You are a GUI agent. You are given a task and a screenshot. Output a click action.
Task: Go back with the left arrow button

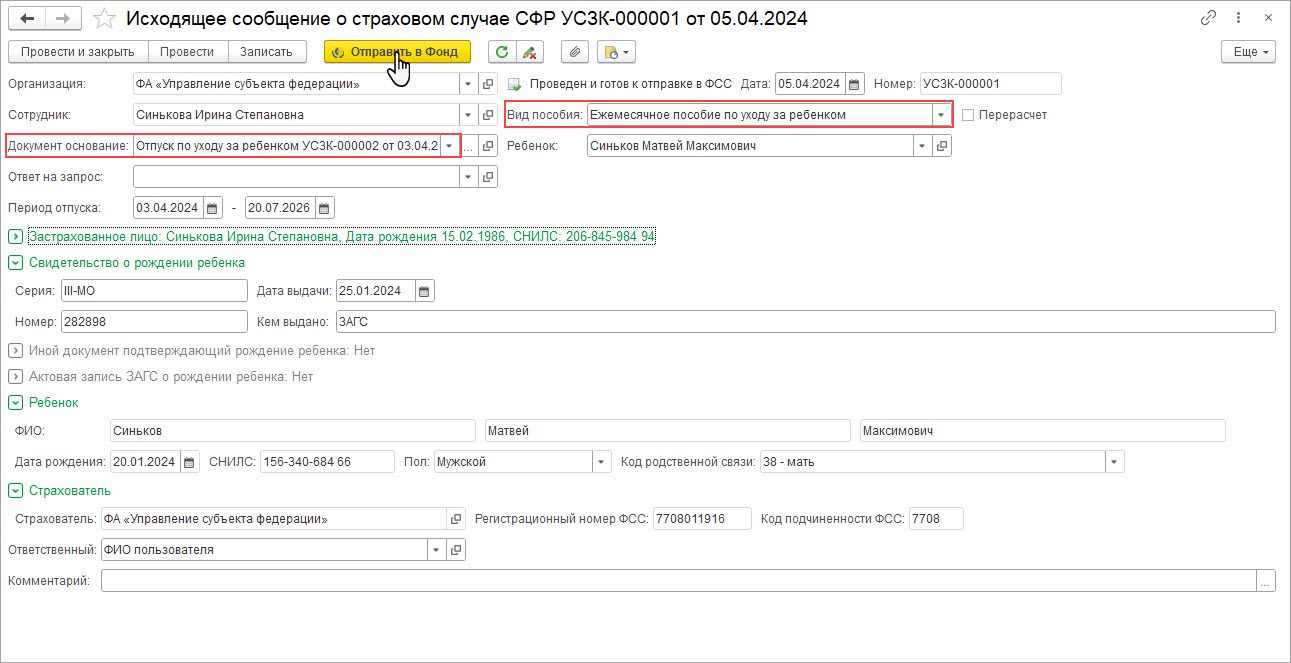tap(26, 18)
